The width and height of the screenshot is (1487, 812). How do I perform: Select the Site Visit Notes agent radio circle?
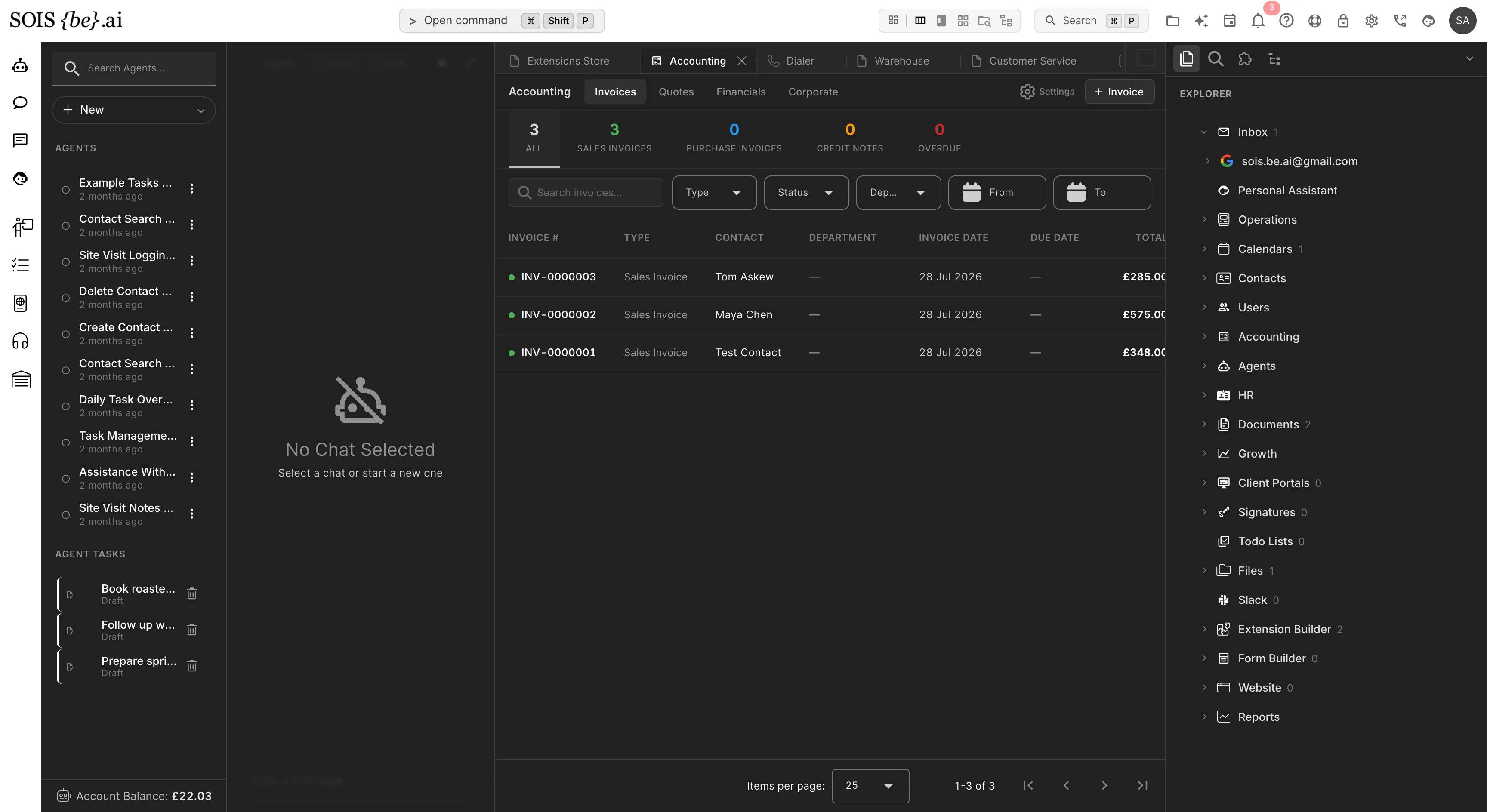[66, 515]
